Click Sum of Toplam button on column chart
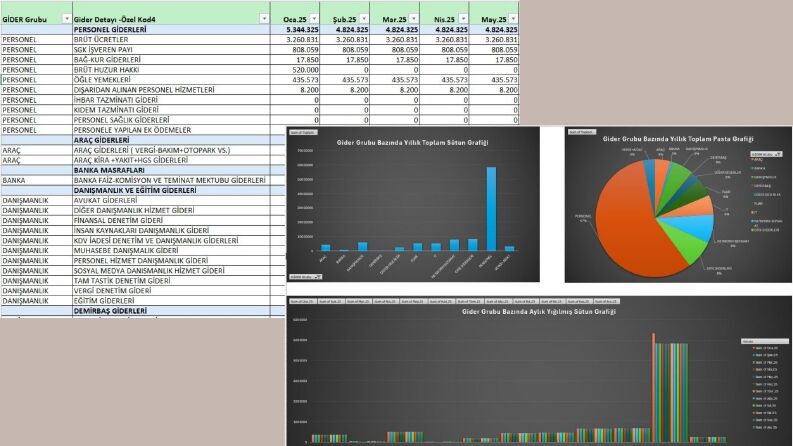793x446 pixels. point(303,132)
